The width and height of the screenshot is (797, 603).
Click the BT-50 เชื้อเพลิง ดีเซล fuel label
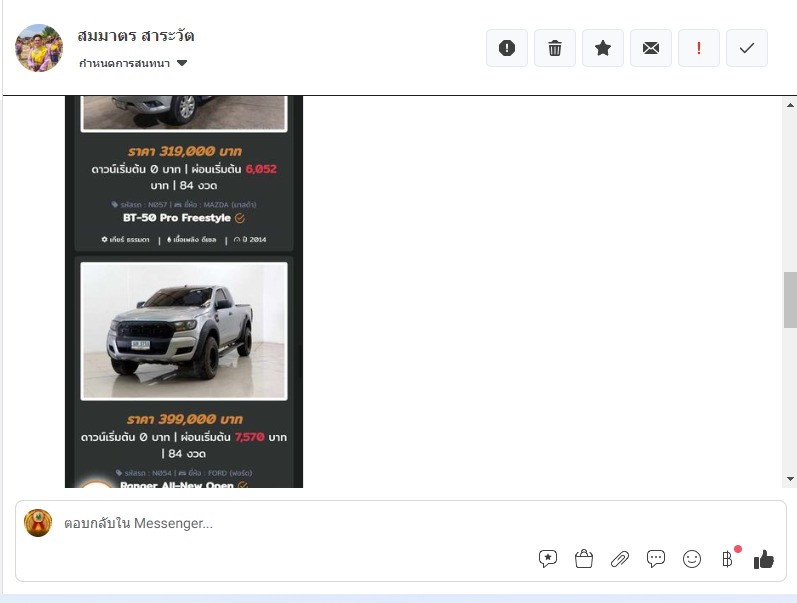(192, 239)
